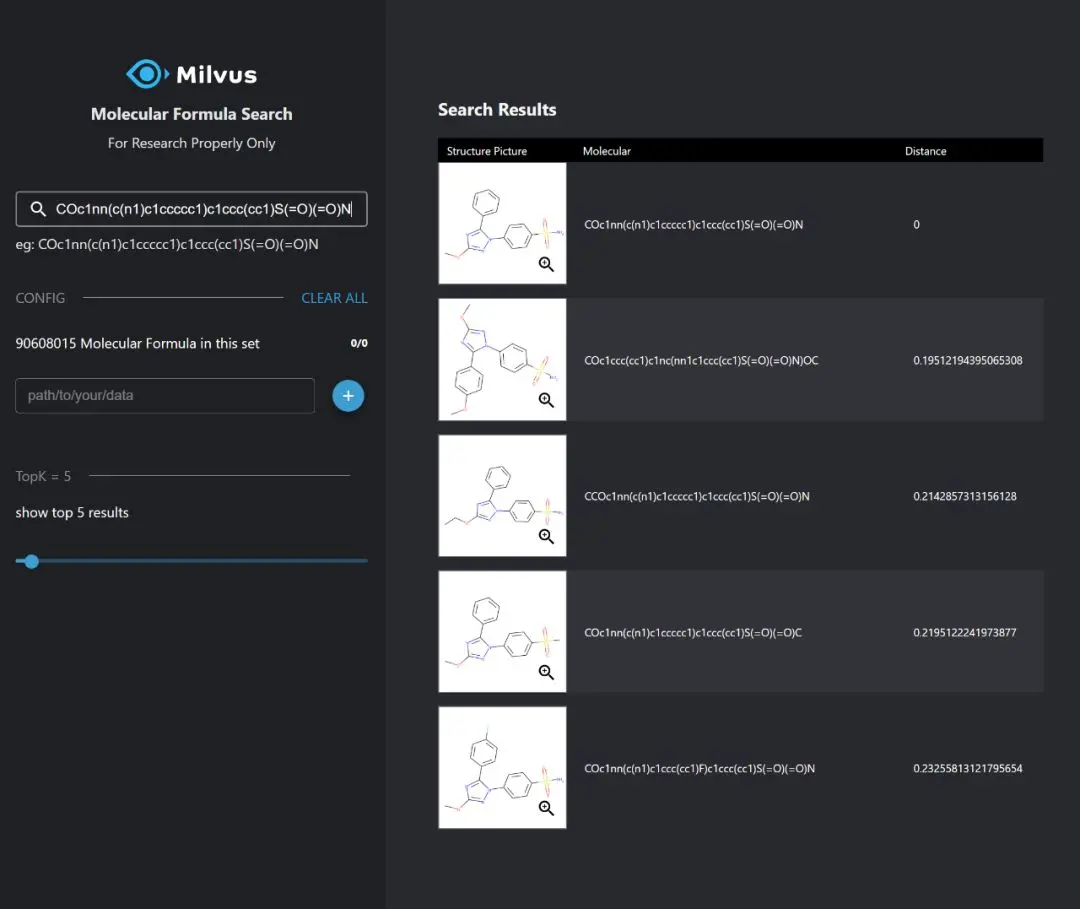Select SMILES COc1nn(c(n1)c1ccc(cc1)F)c1ccc(cc1)S(=O)(=O)N

700,769
